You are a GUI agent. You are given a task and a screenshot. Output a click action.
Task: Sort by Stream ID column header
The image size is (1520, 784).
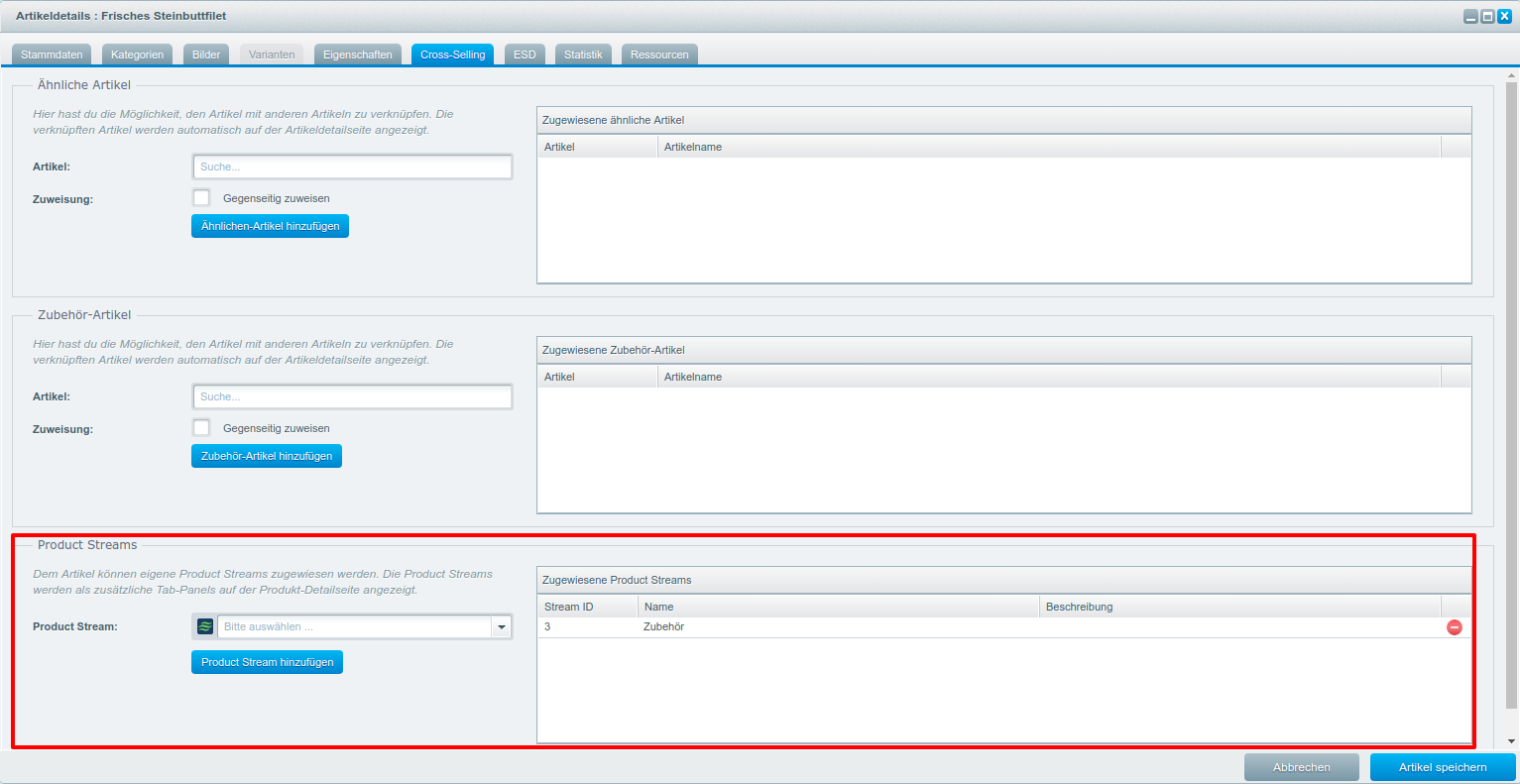[588, 607]
